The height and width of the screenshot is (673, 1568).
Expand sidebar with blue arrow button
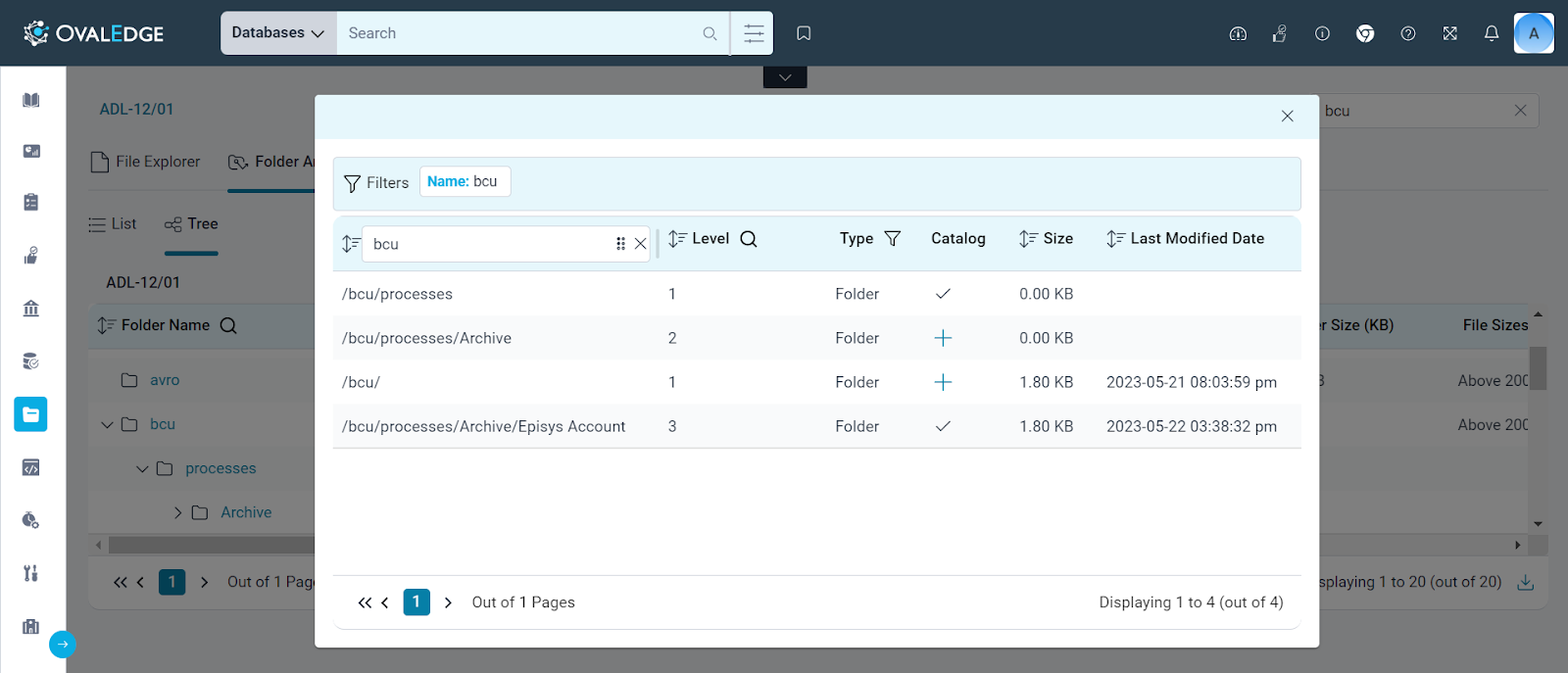pyautogui.click(x=63, y=644)
